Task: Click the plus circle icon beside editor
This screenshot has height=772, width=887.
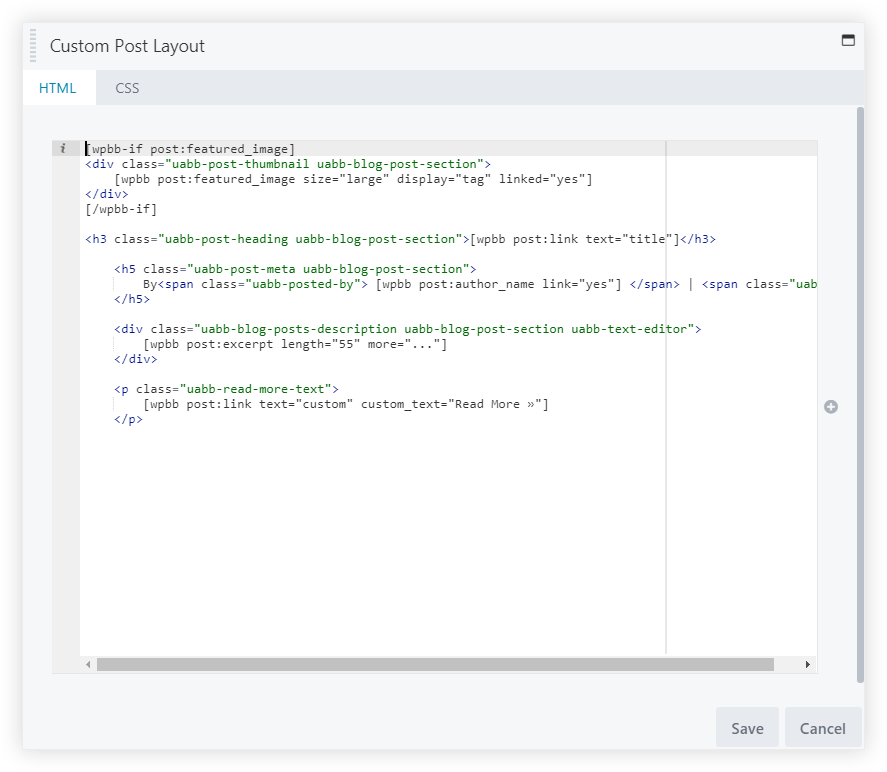Action: tap(830, 407)
